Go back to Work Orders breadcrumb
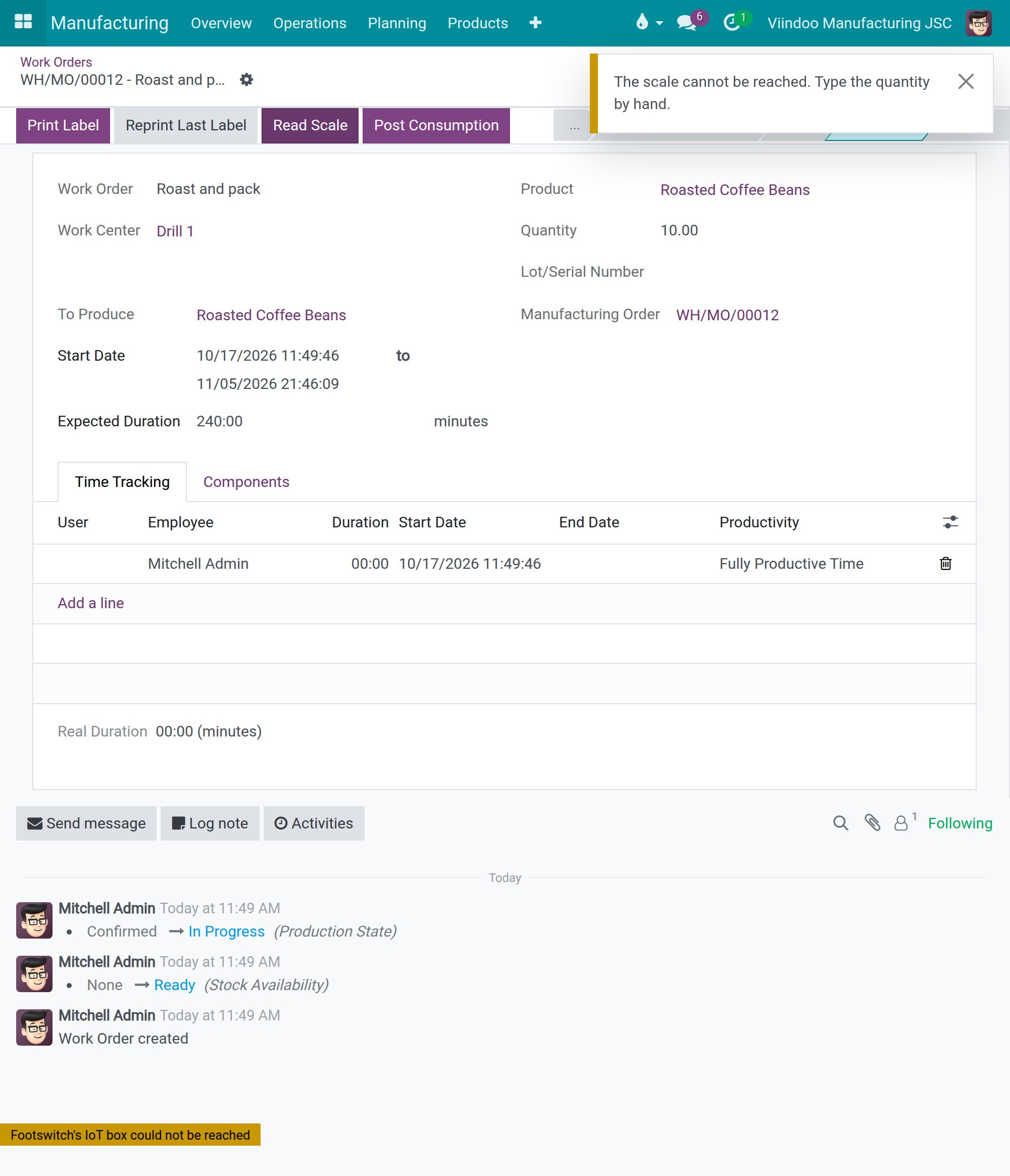 click(x=56, y=62)
